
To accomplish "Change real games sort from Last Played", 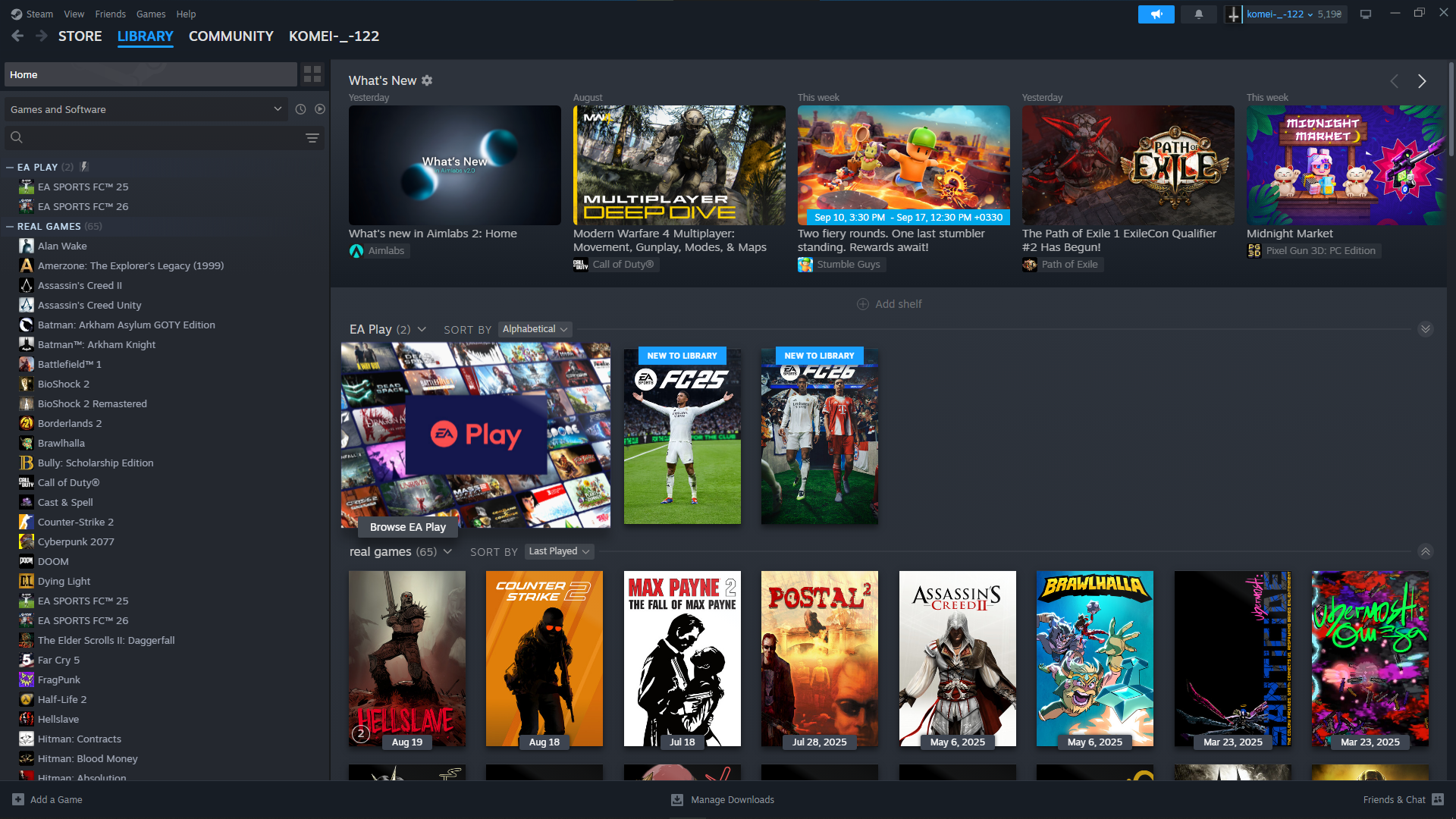I will (x=559, y=551).
